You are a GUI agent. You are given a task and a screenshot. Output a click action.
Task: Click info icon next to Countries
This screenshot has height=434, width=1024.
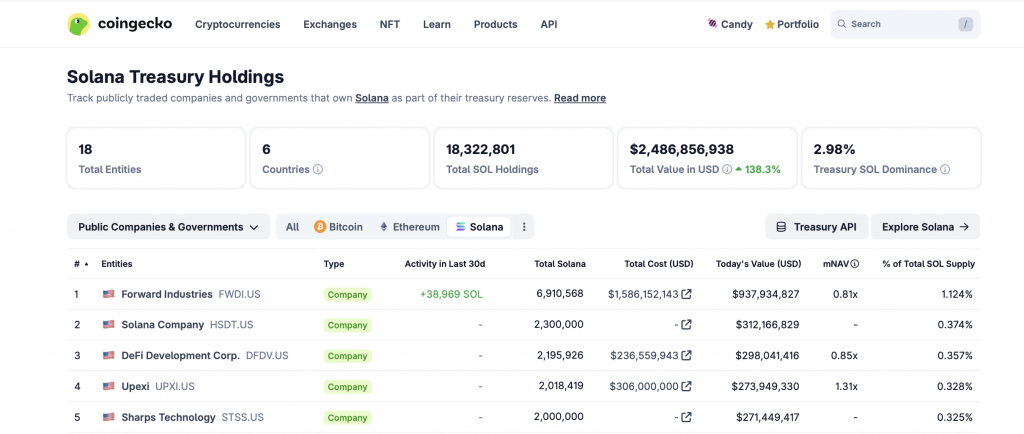coord(318,170)
